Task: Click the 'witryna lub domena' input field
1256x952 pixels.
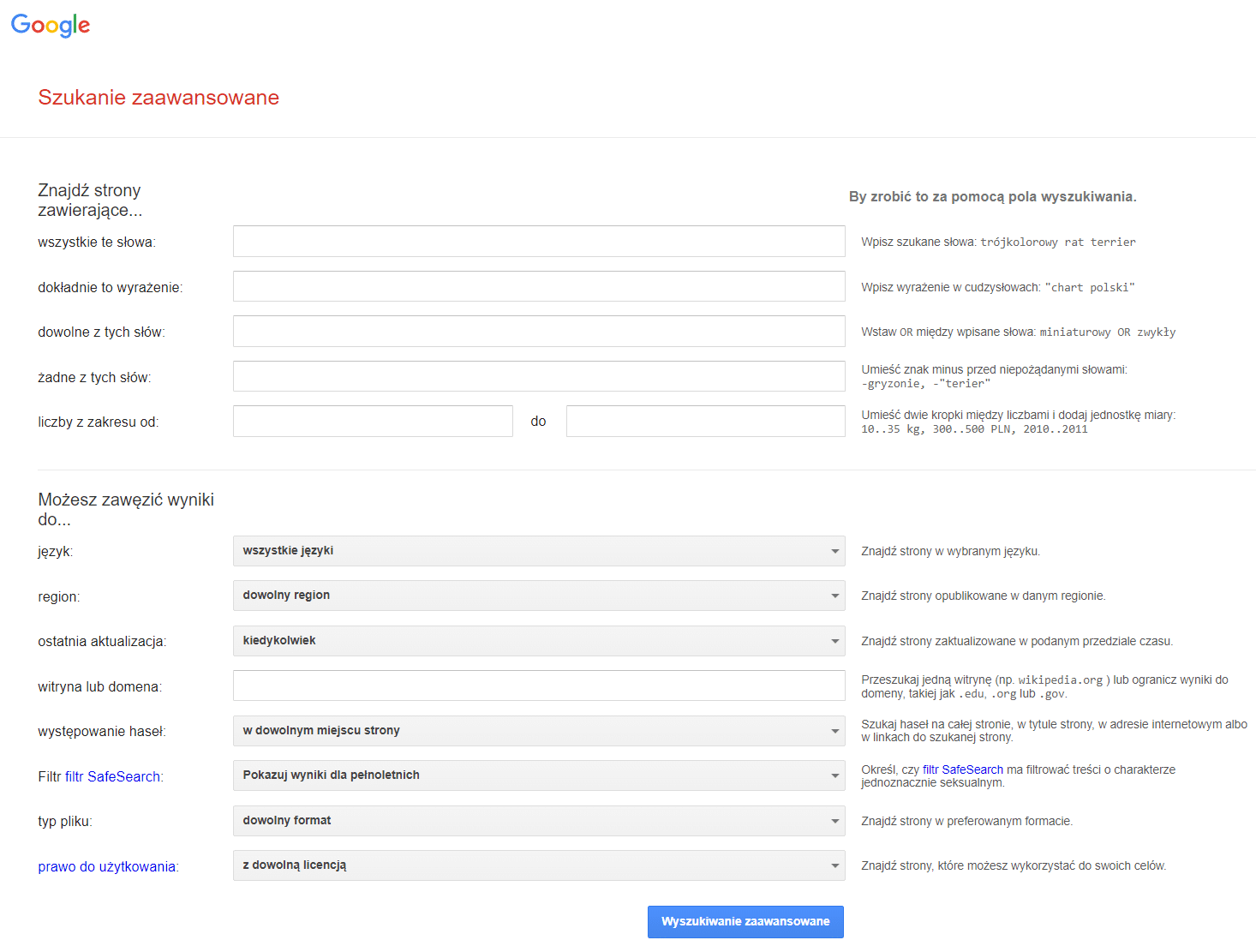Action: tap(539, 686)
